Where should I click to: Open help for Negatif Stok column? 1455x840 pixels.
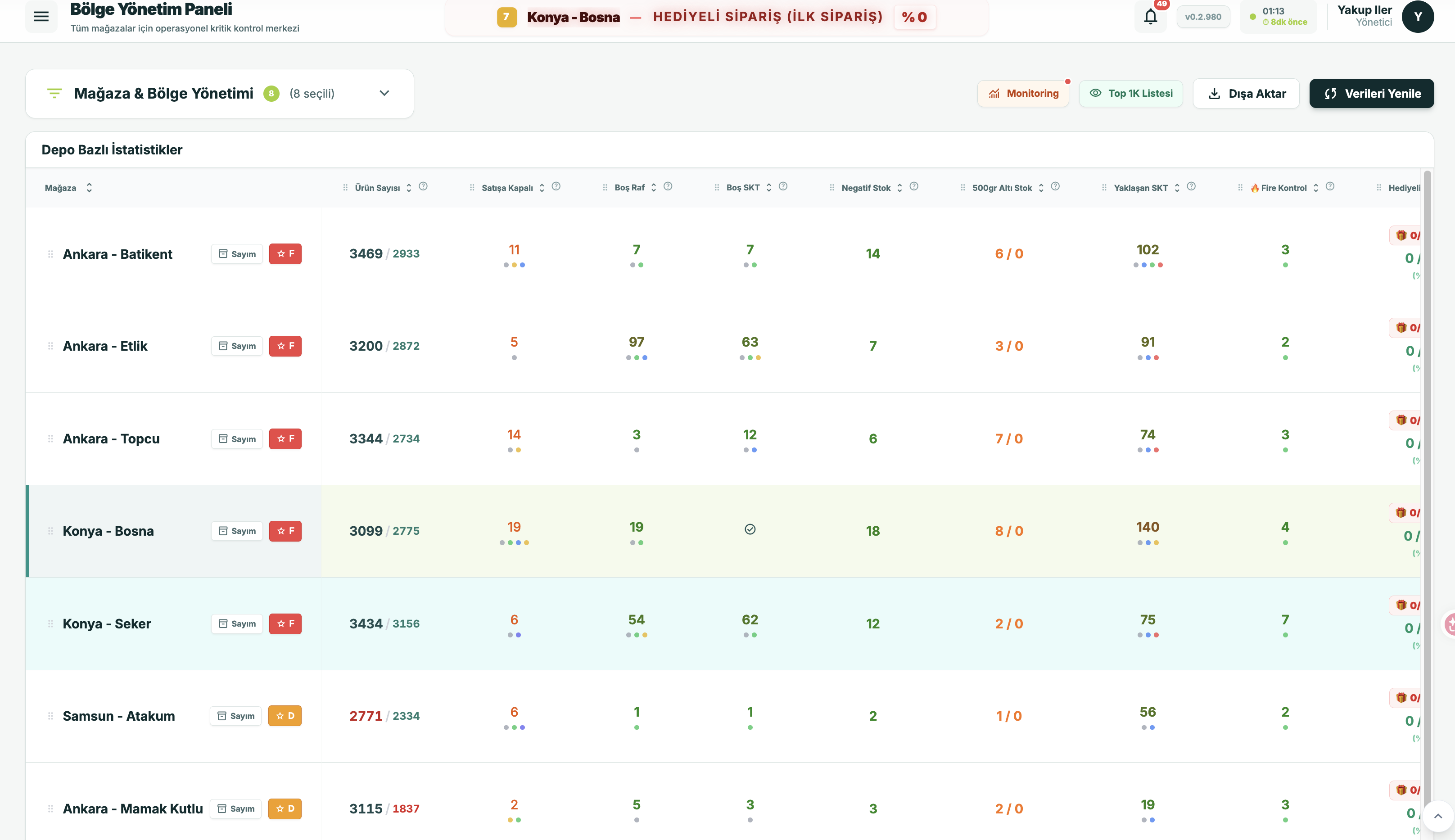[914, 186]
